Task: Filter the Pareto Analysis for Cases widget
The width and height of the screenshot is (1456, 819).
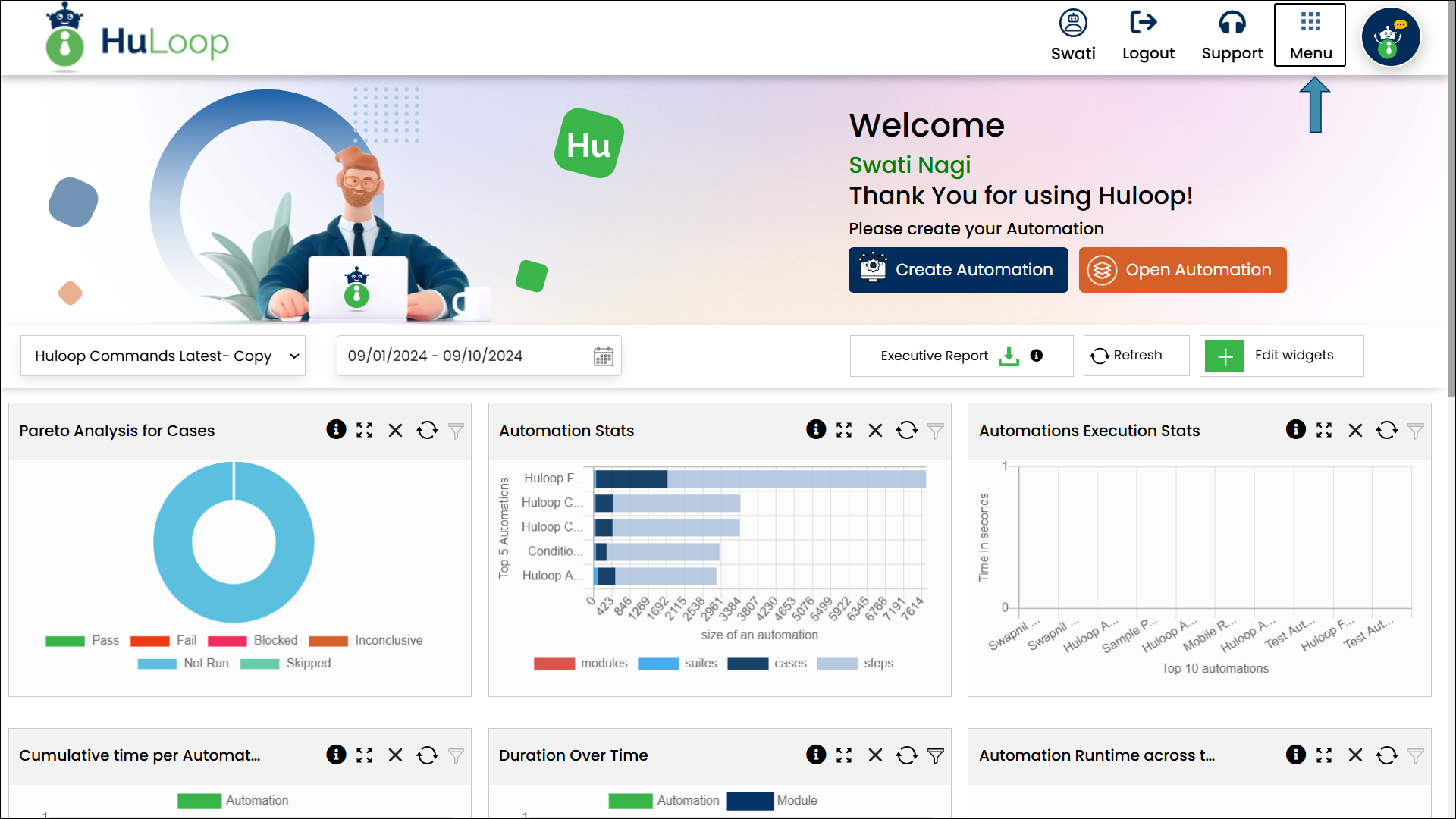Action: 456,431
